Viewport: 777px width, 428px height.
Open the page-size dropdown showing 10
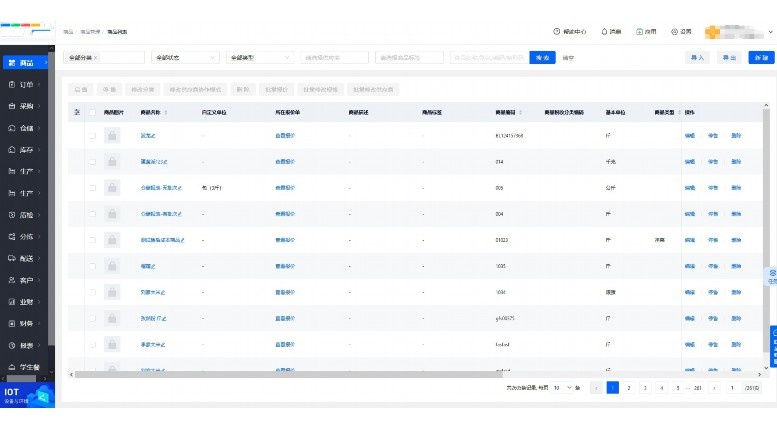(x=562, y=388)
